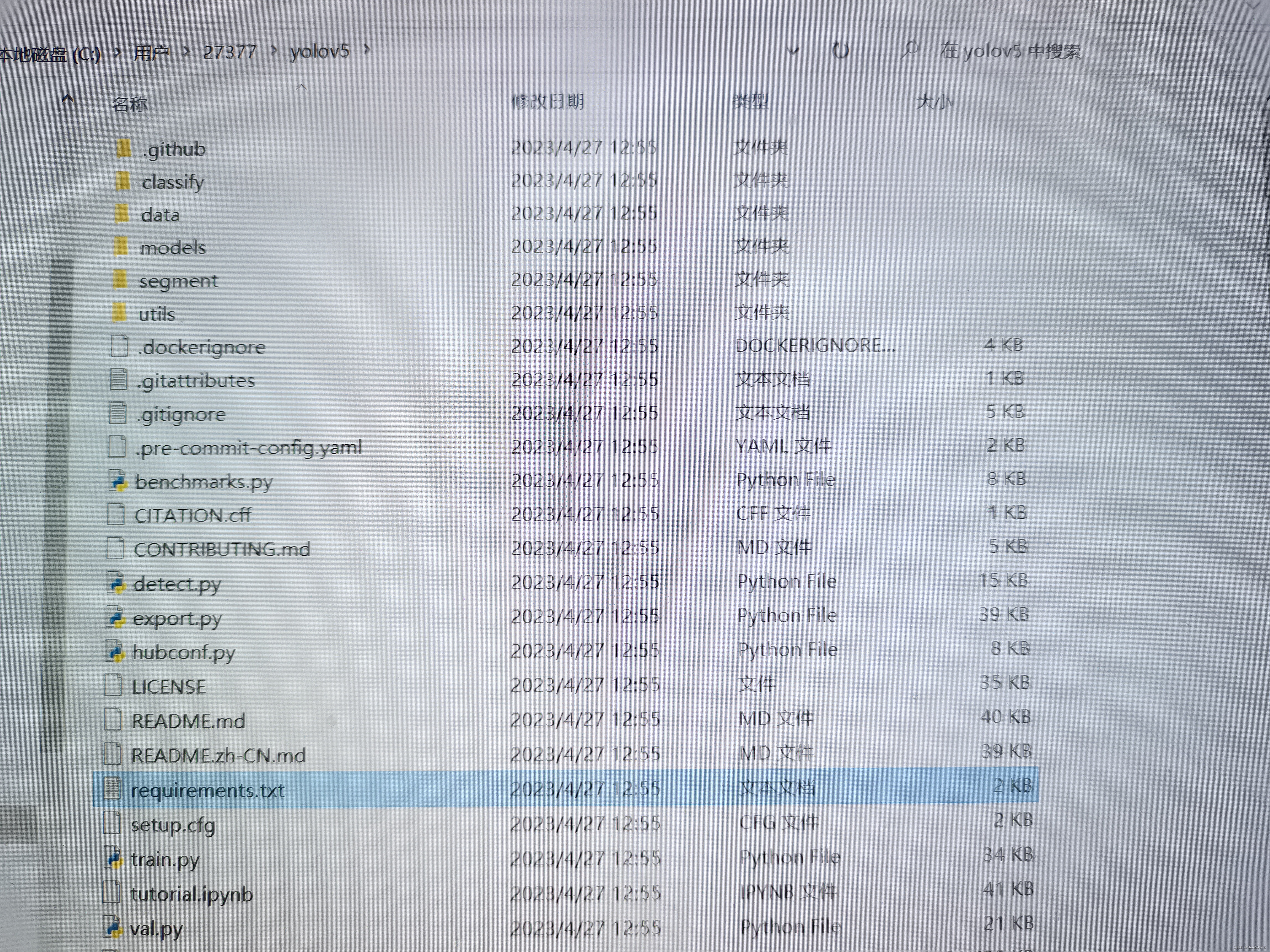This screenshot has height=952, width=1270.
Task: Open the address bar history dropdown
Action: (x=793, y=51)
